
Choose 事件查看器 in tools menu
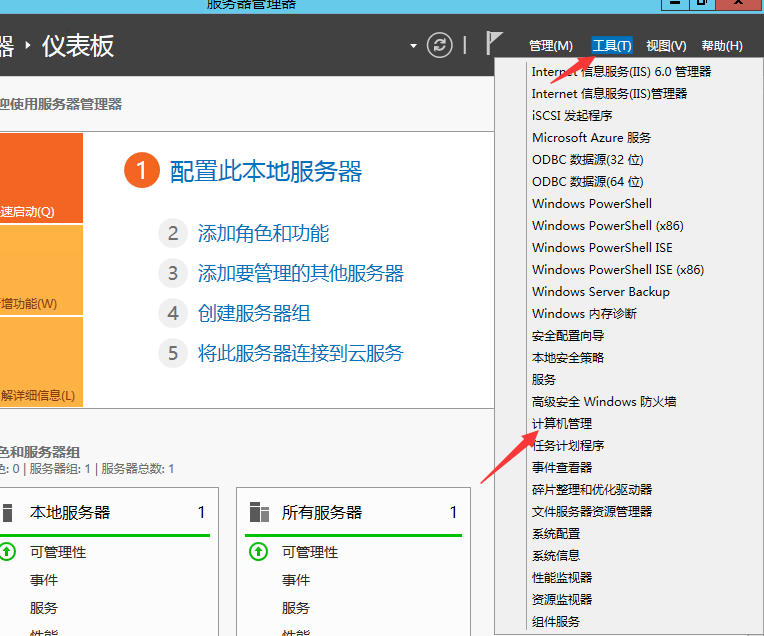[x=561, y=468]
